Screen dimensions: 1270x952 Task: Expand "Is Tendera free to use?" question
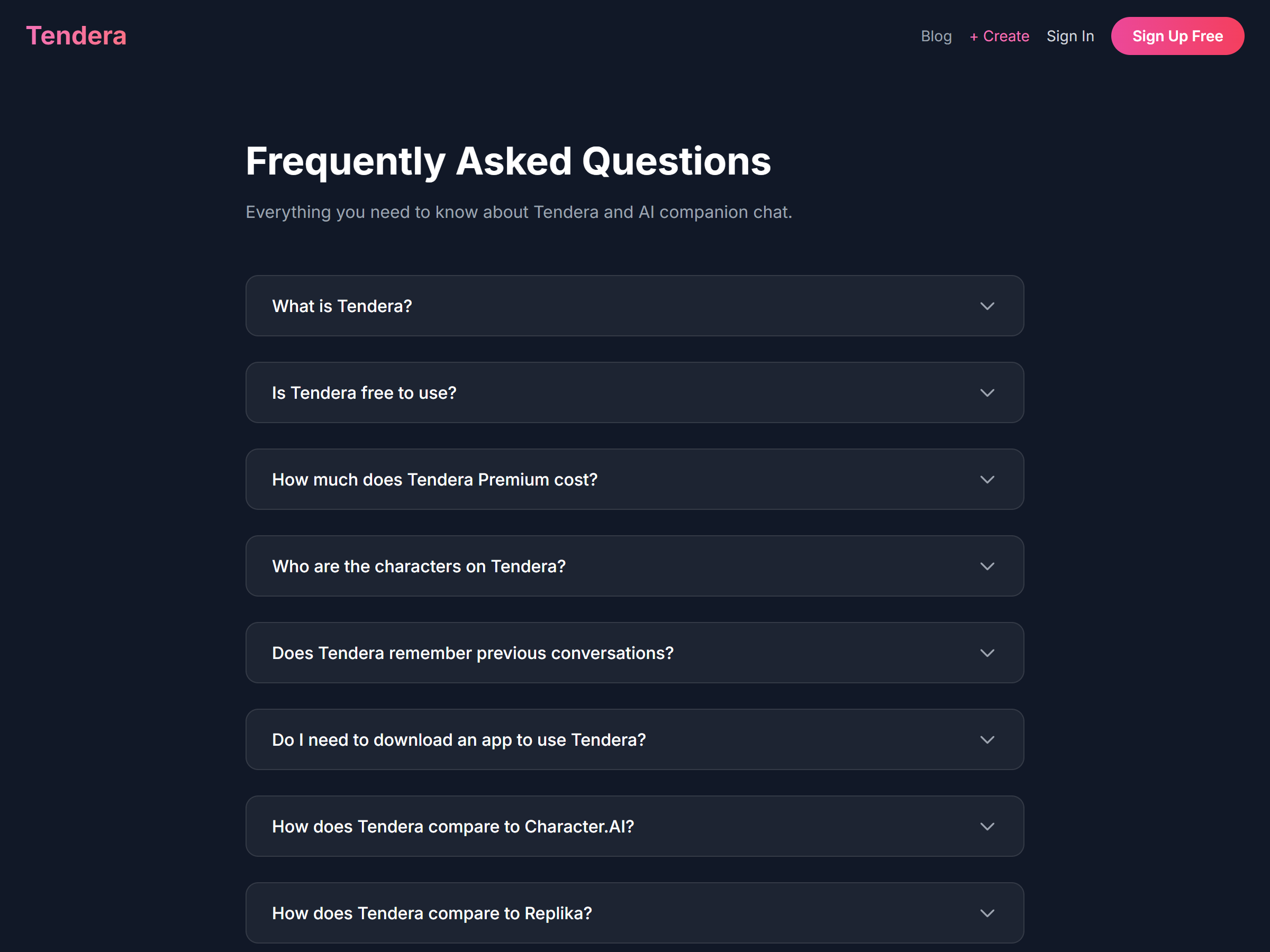click(x=364, y=393)
